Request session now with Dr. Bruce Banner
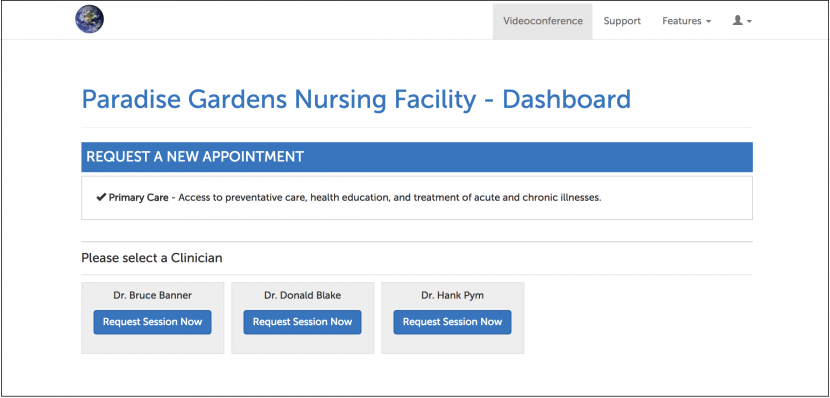This screenshot has width=830, height=398. pos(152,322)
